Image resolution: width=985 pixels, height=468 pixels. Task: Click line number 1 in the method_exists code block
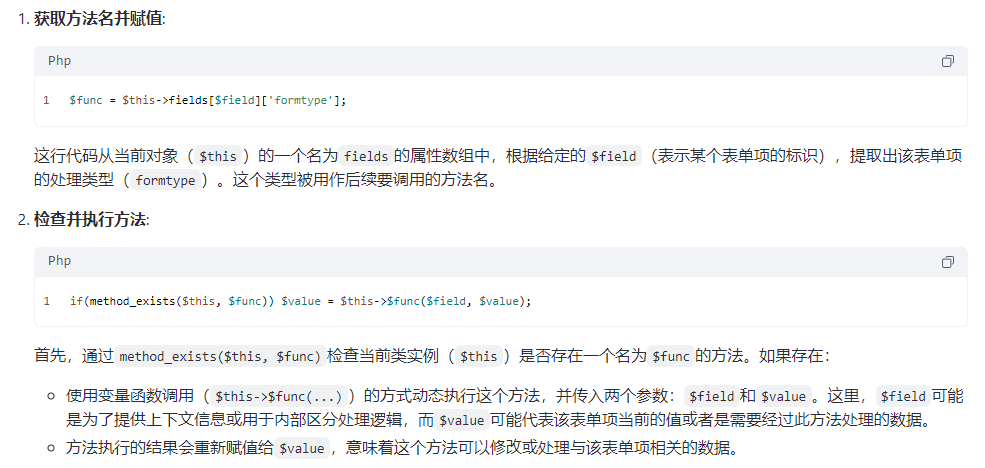tap(46, 301)
